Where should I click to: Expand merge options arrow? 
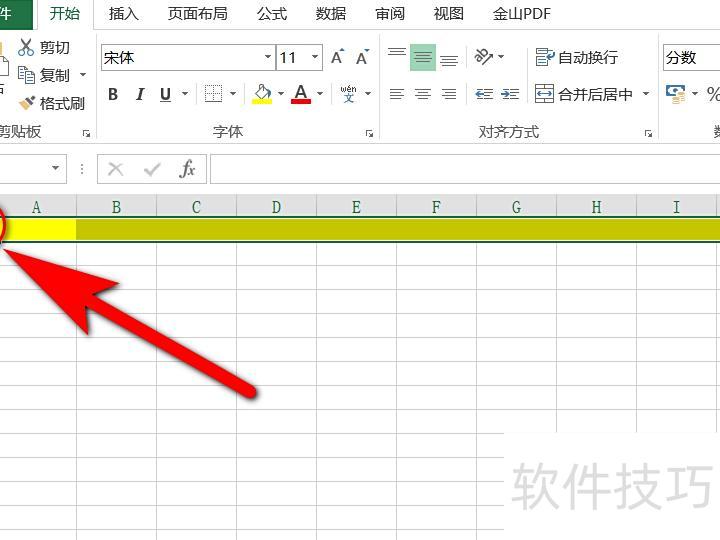(x=646, y=94)
